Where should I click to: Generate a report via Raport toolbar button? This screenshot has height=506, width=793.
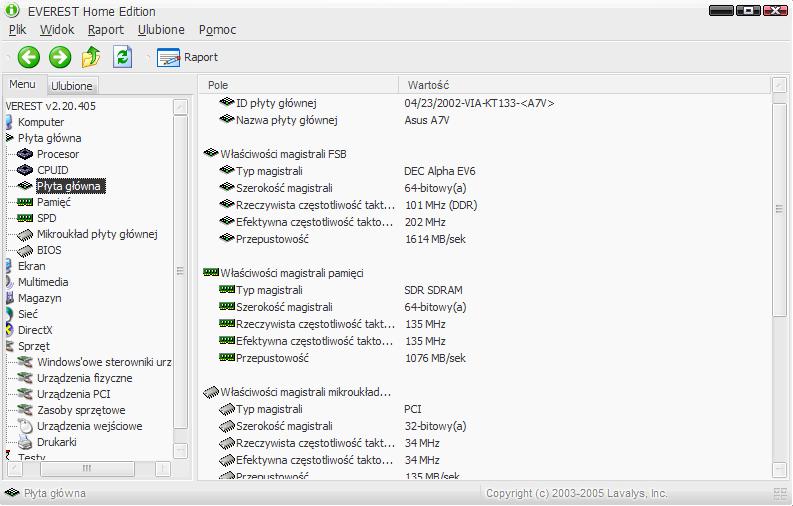click(188, 58)
